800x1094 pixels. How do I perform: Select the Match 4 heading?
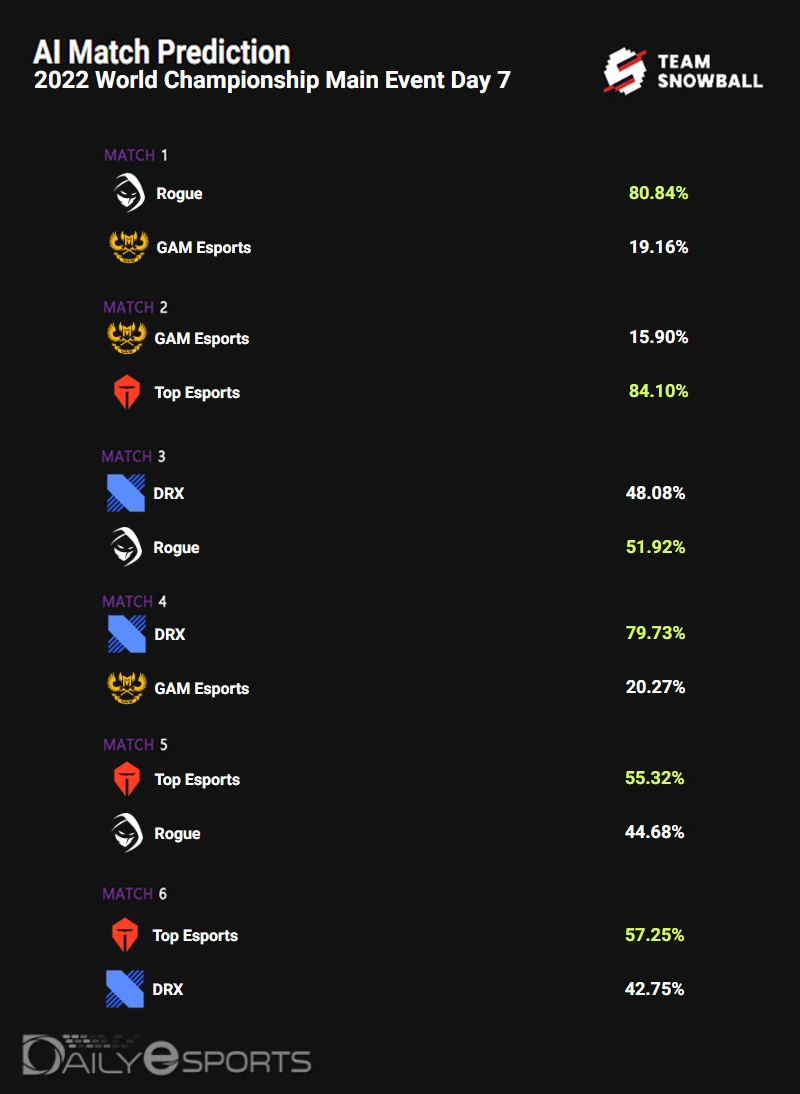click(134, 601)
